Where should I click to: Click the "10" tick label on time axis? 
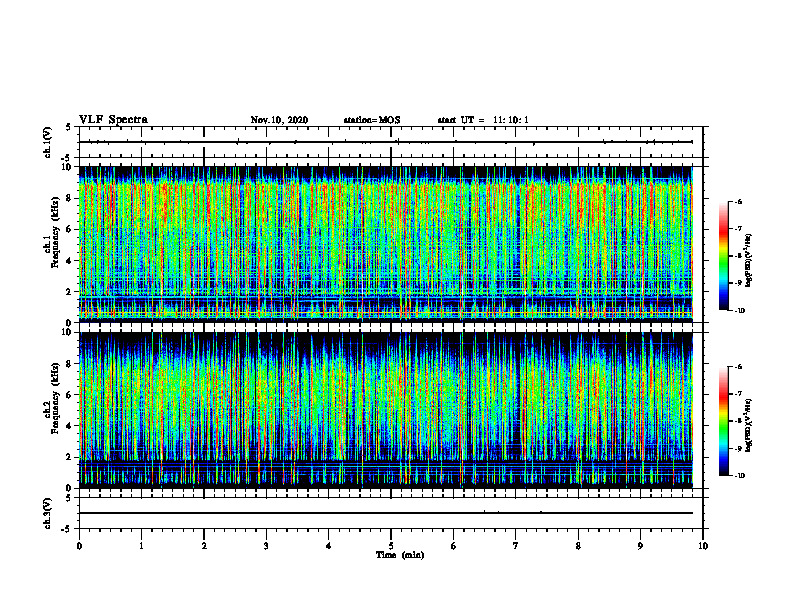[703, 546]
